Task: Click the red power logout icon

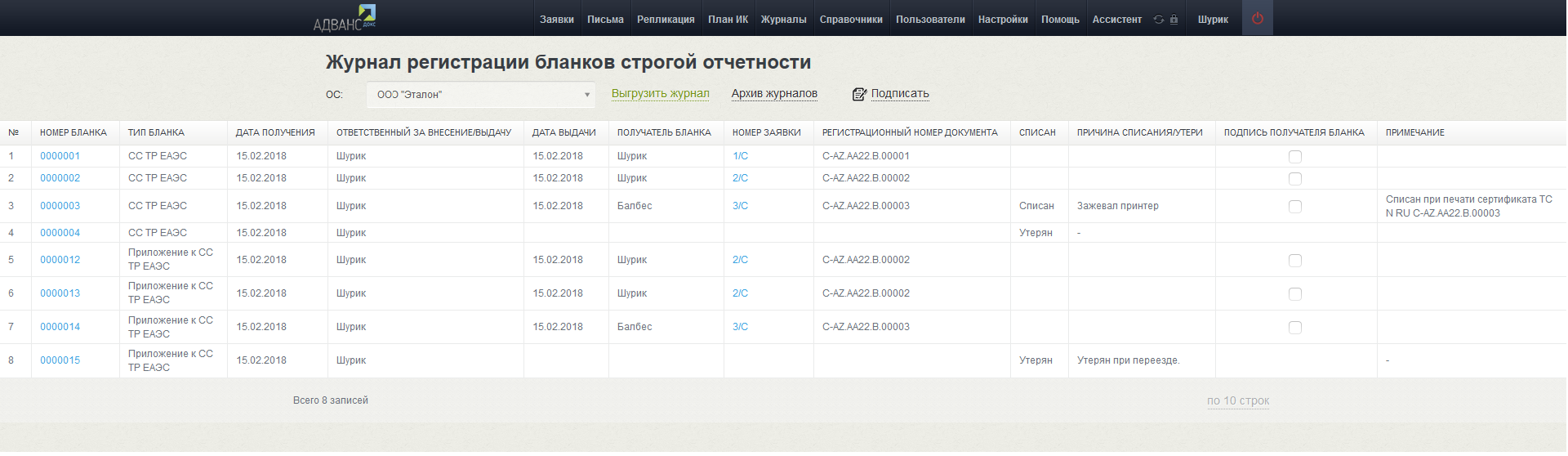Action: [1257, 19]
